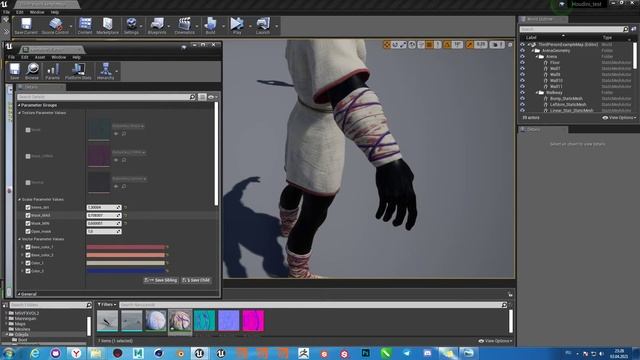Click Params in the material instance editor

[52, 71]
